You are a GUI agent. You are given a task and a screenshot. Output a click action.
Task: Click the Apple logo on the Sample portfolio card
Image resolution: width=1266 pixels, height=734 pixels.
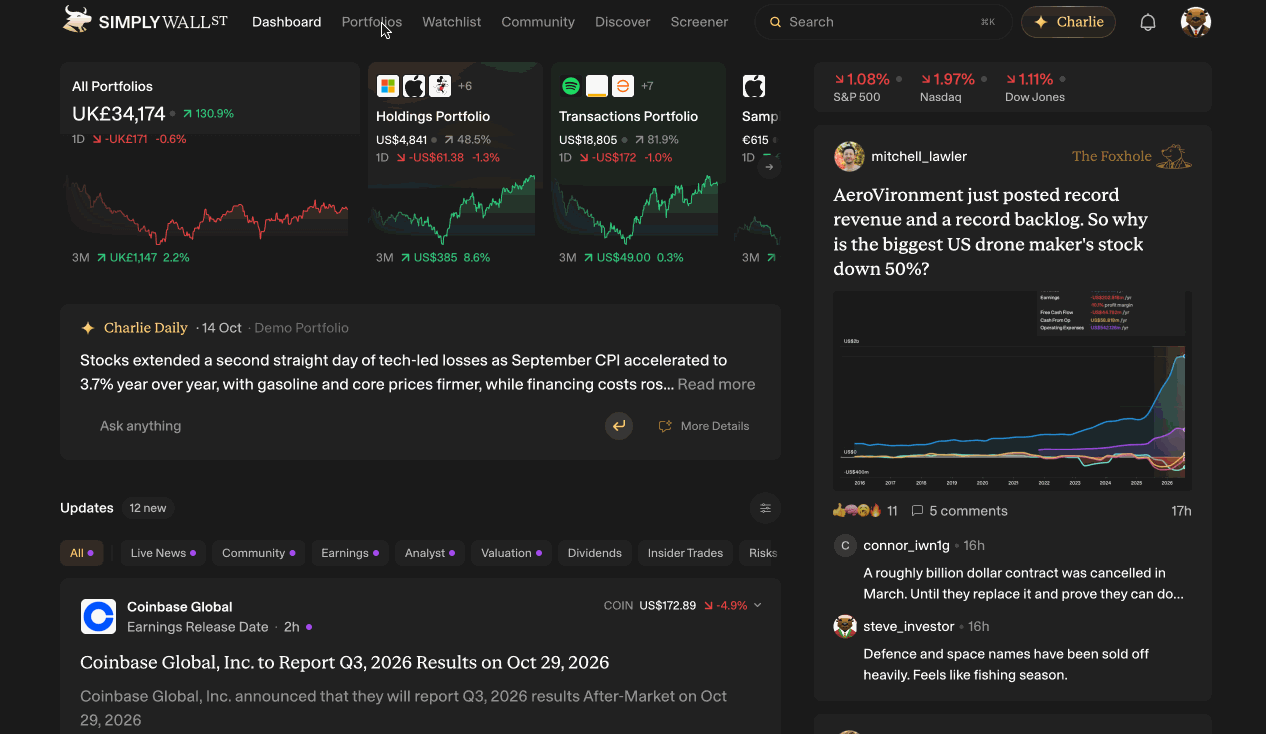(754, 86)
